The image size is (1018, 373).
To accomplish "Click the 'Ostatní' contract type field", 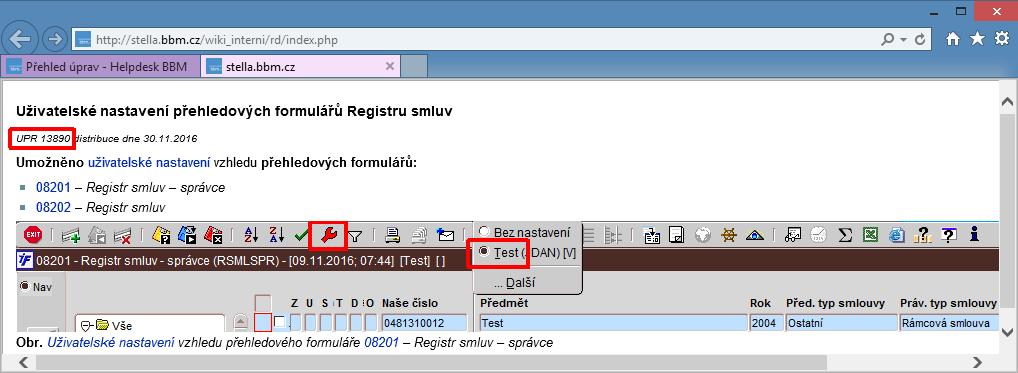I will coord(841,322).
